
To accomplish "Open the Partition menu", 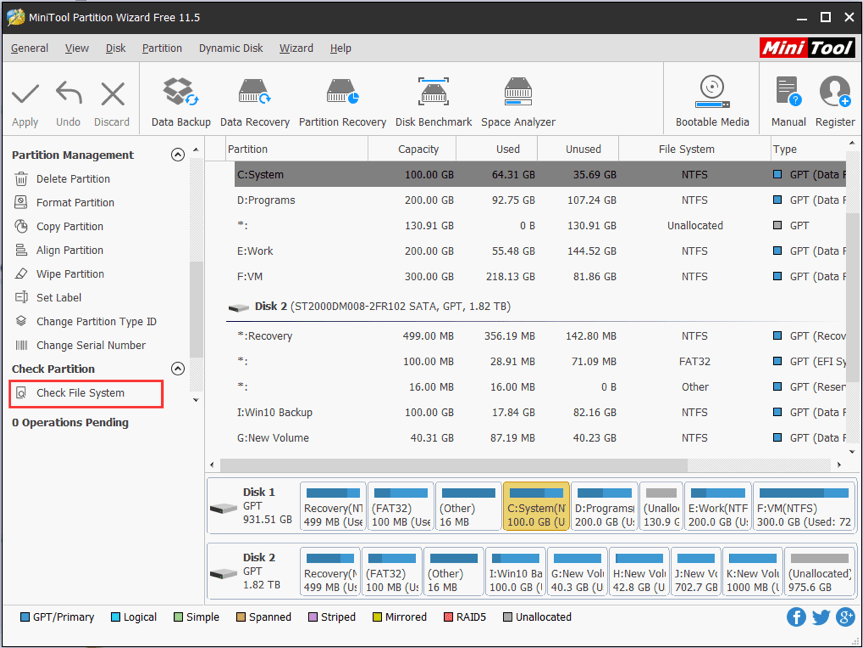I will tap(162, 47).
